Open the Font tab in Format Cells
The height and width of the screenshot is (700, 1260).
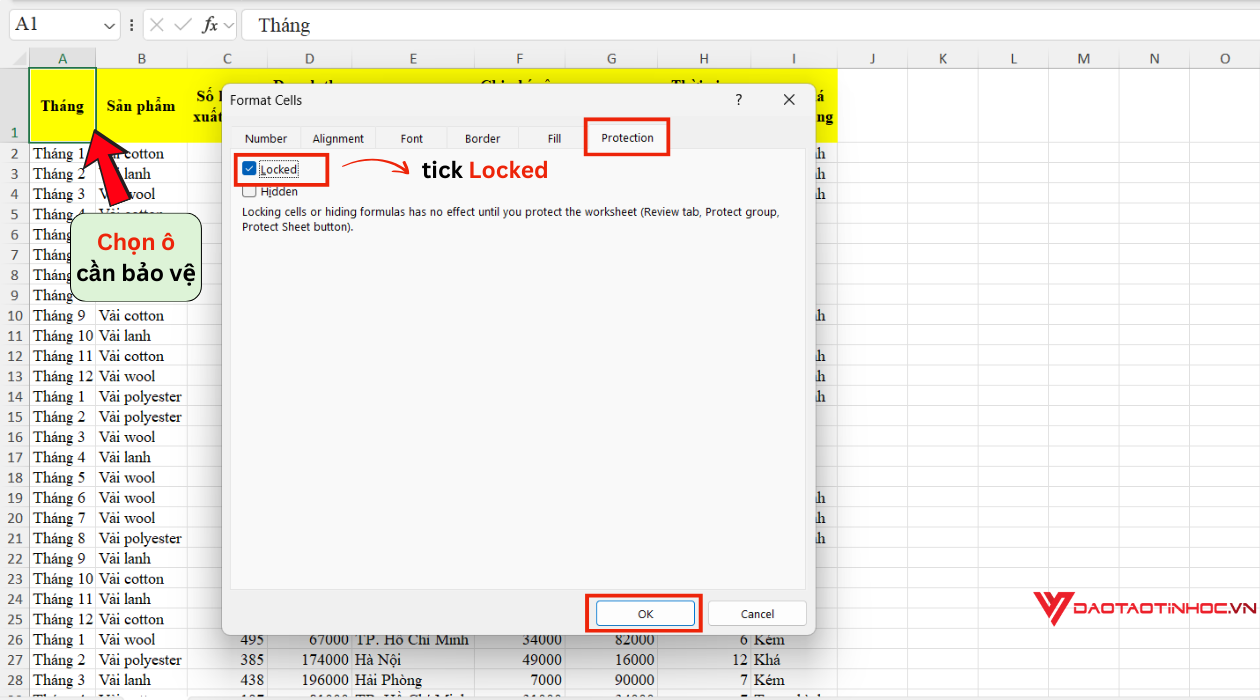(x=410, y=138)
